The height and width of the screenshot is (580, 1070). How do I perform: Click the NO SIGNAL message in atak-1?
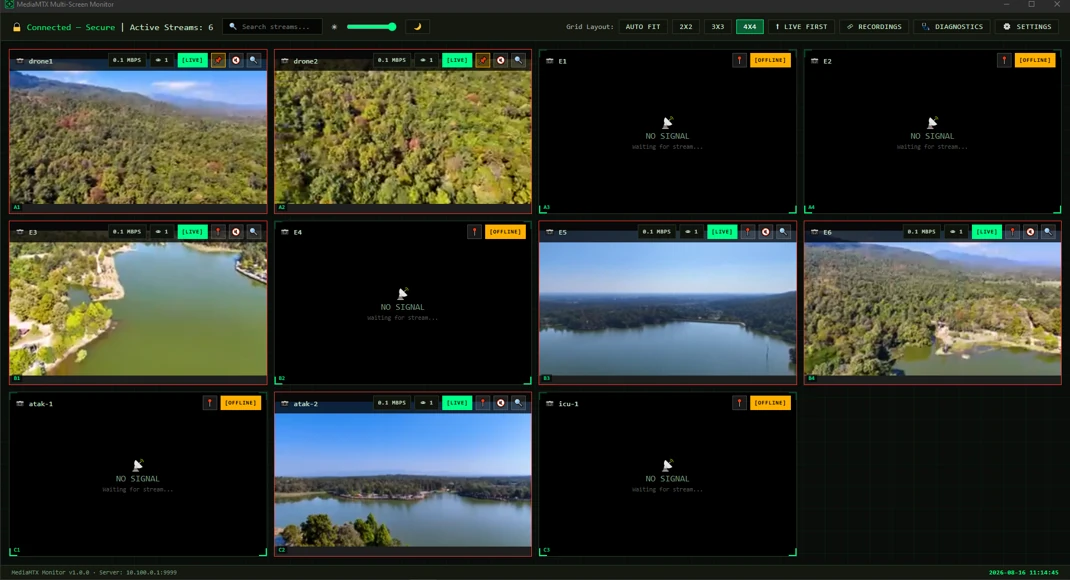click(138, 478)
